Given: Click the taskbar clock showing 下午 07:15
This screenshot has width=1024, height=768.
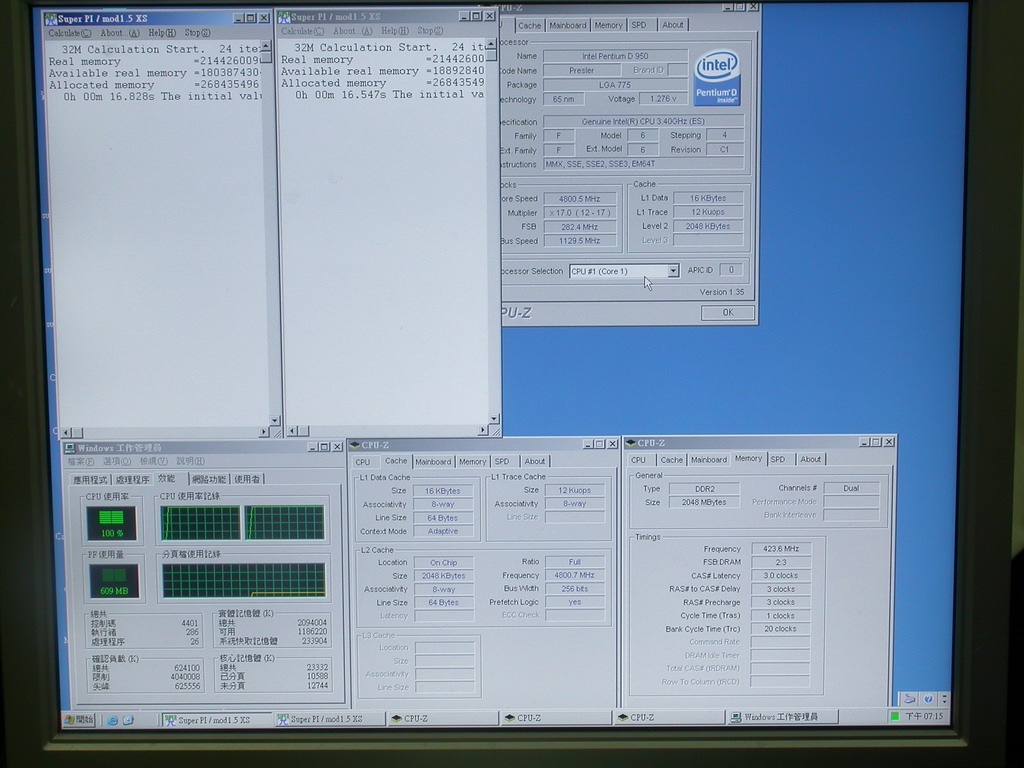Looking at the screenshot, I should pos(924,716).
